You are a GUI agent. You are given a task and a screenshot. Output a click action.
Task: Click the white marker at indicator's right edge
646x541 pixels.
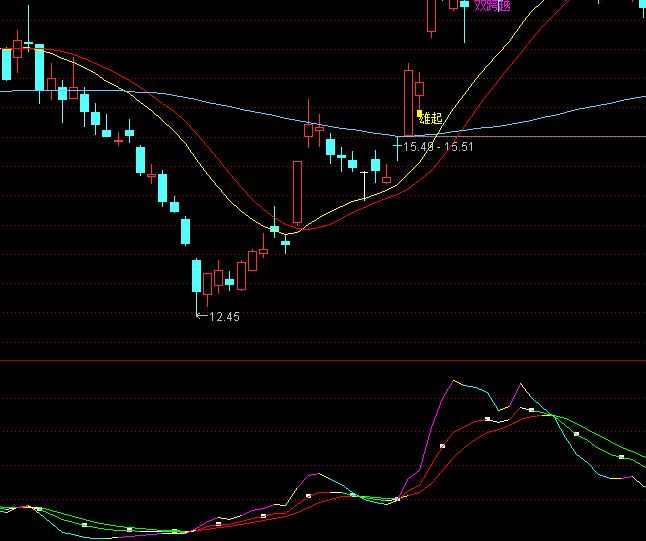[621, 457]
